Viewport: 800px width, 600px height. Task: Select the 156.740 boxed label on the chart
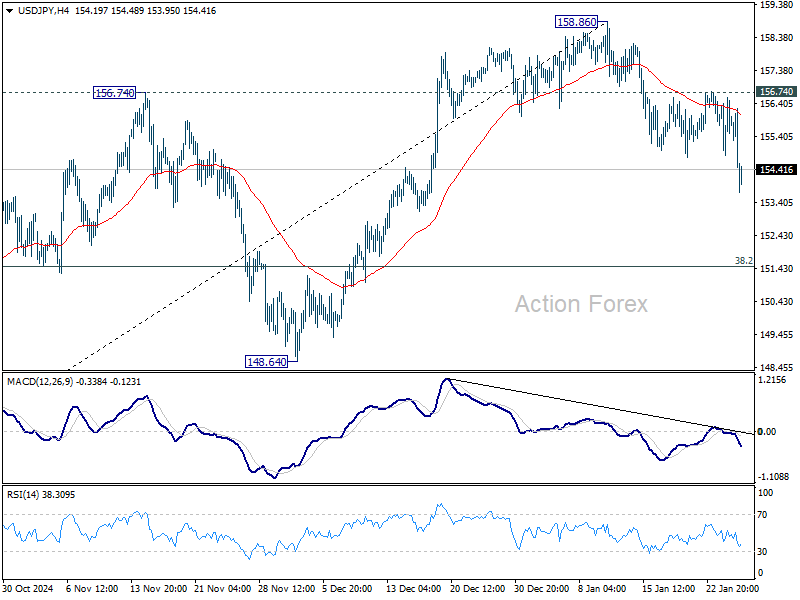(x=115, y=93)
